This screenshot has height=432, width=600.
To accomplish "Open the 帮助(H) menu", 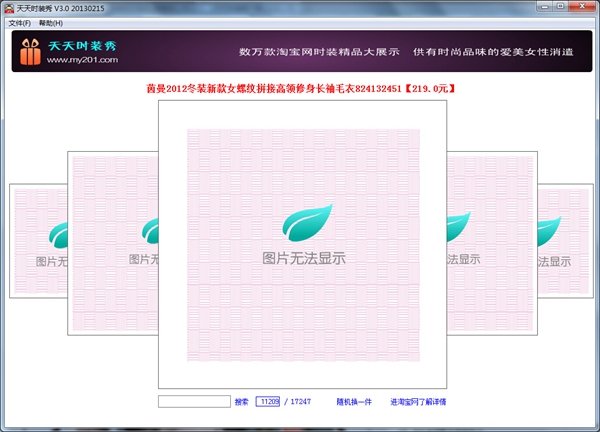I will coord(51,23).
